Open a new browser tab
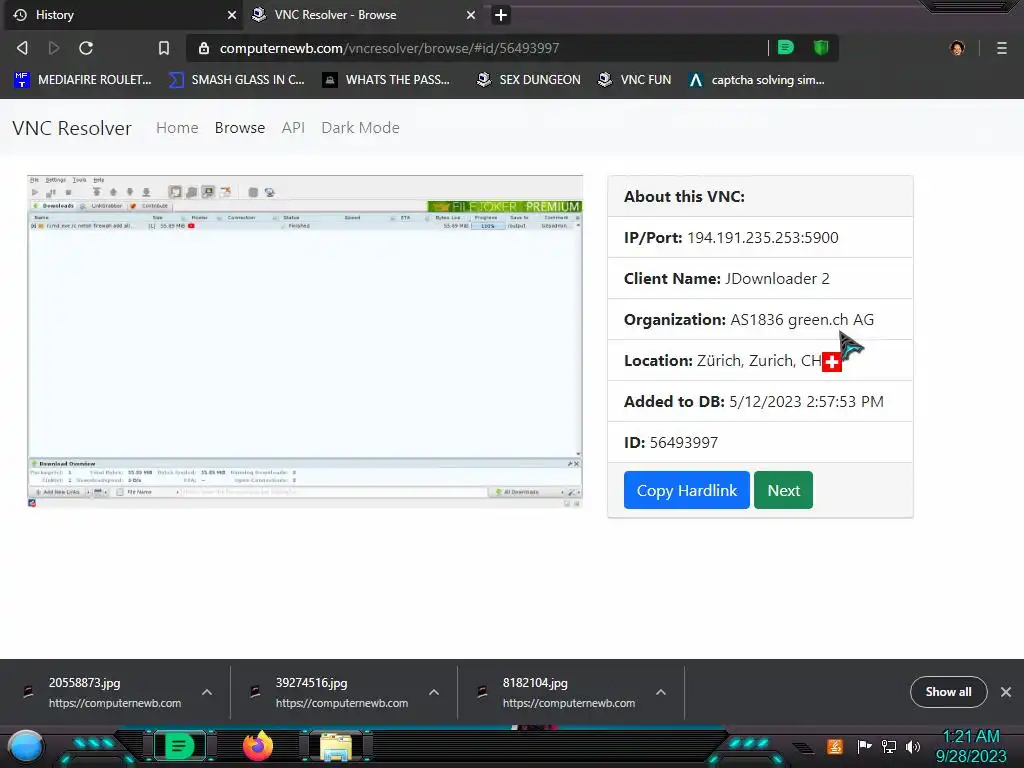1024x768 pixels. pyautogui.click(x=501, y=14)
